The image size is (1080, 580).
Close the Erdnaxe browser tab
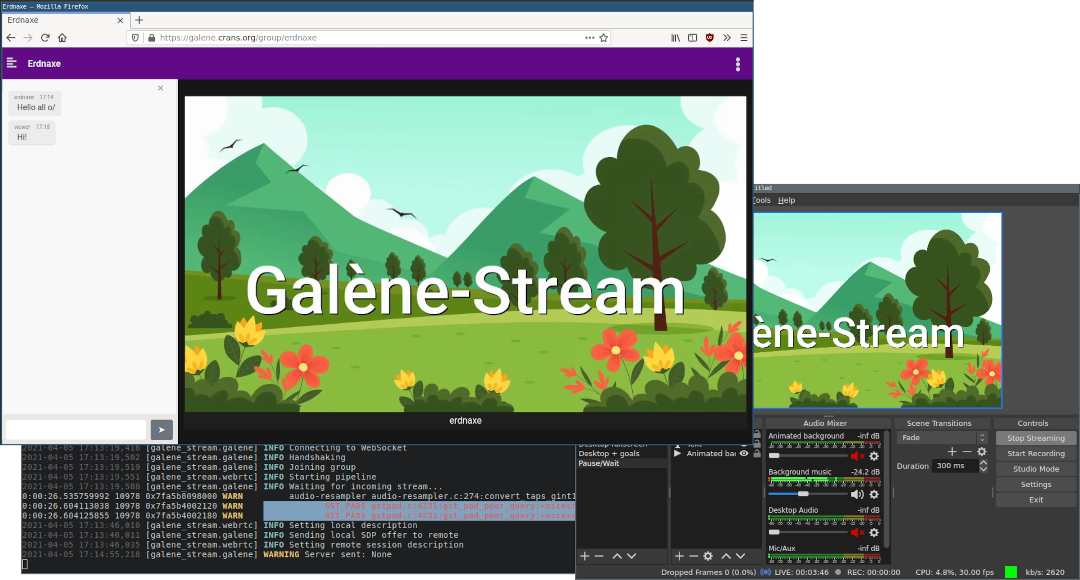point(121,20)
